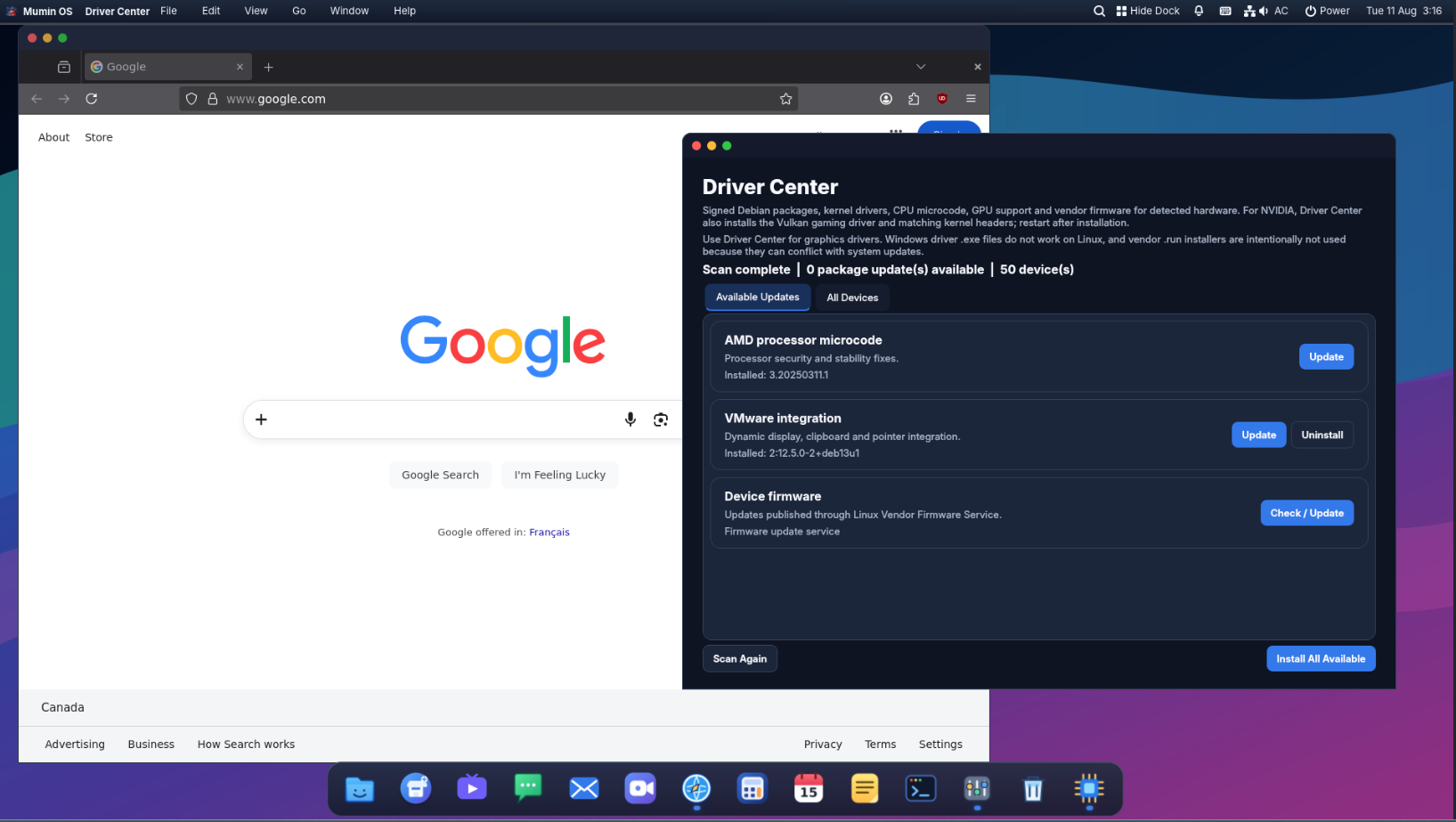Click the uBlock Origin shield icon
1456x822 pixels.
pyautogui.click(x=942, y=99)
